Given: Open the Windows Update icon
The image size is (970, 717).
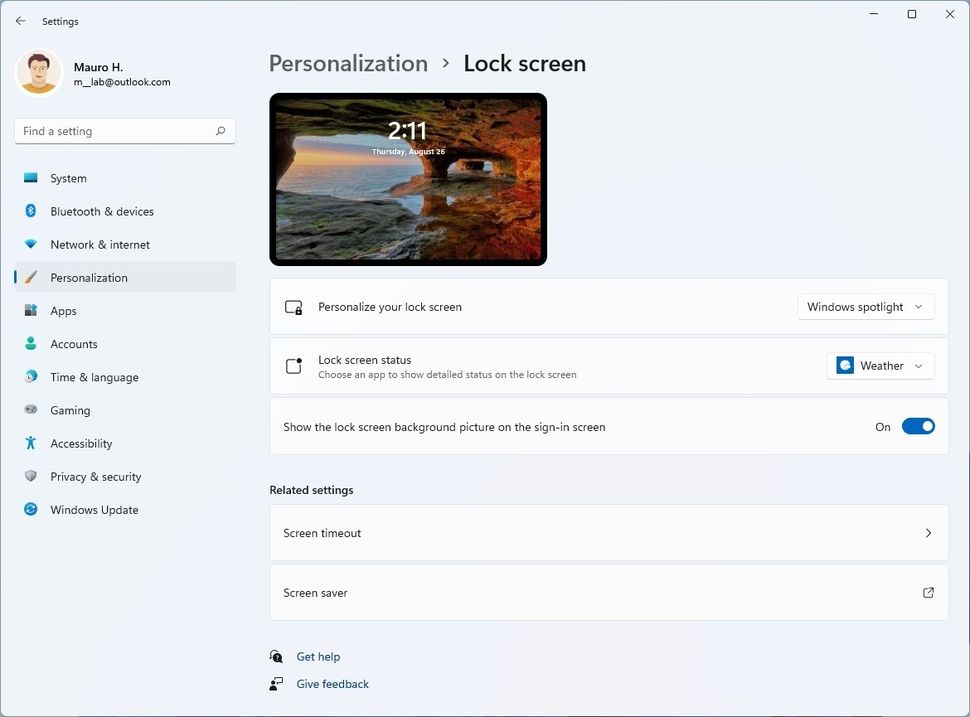Looking at the screenshot, I should tap(31, 510).
